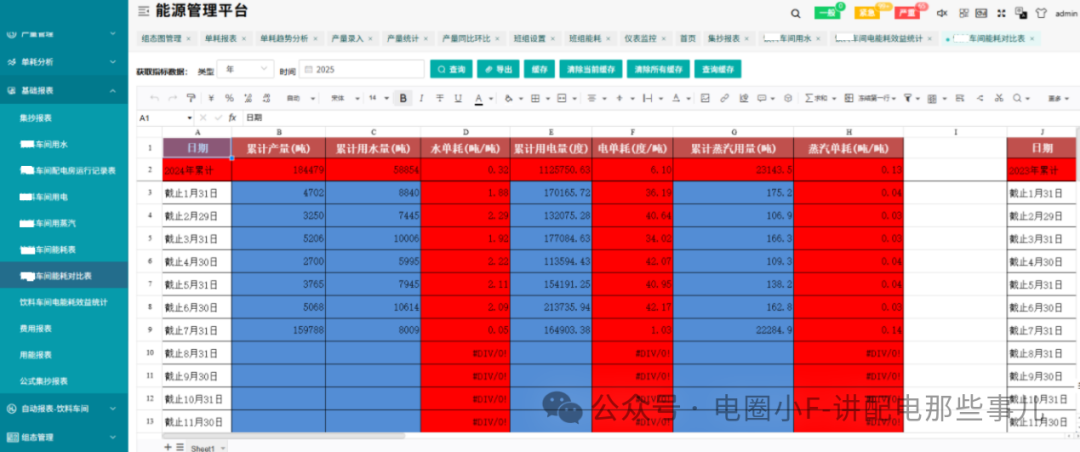This screenshot has height=452, width=1080.
Task: Open the scissors screenshot tool
Action: pos(999,99)
